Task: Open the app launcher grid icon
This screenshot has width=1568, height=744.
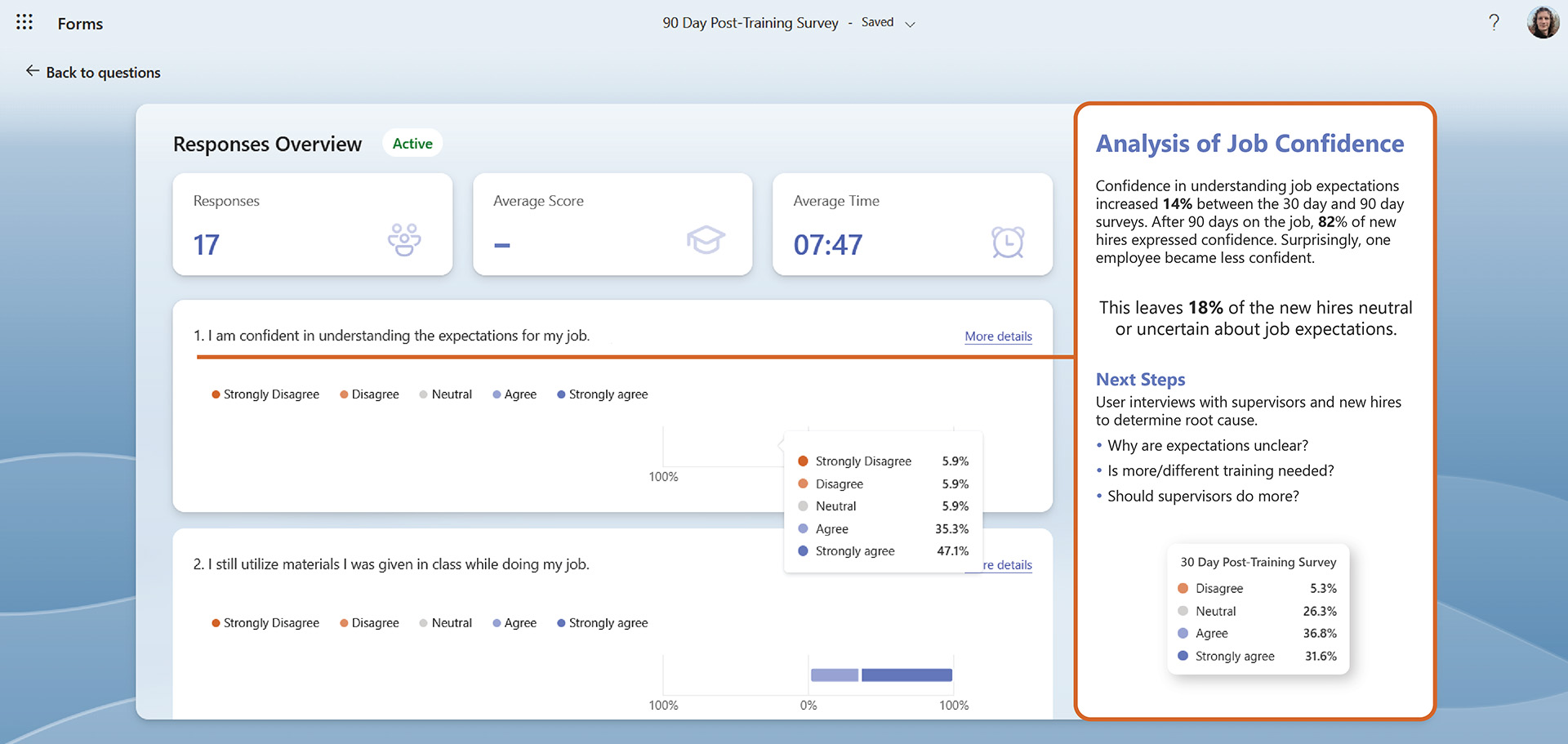Action: click(24, 22)
